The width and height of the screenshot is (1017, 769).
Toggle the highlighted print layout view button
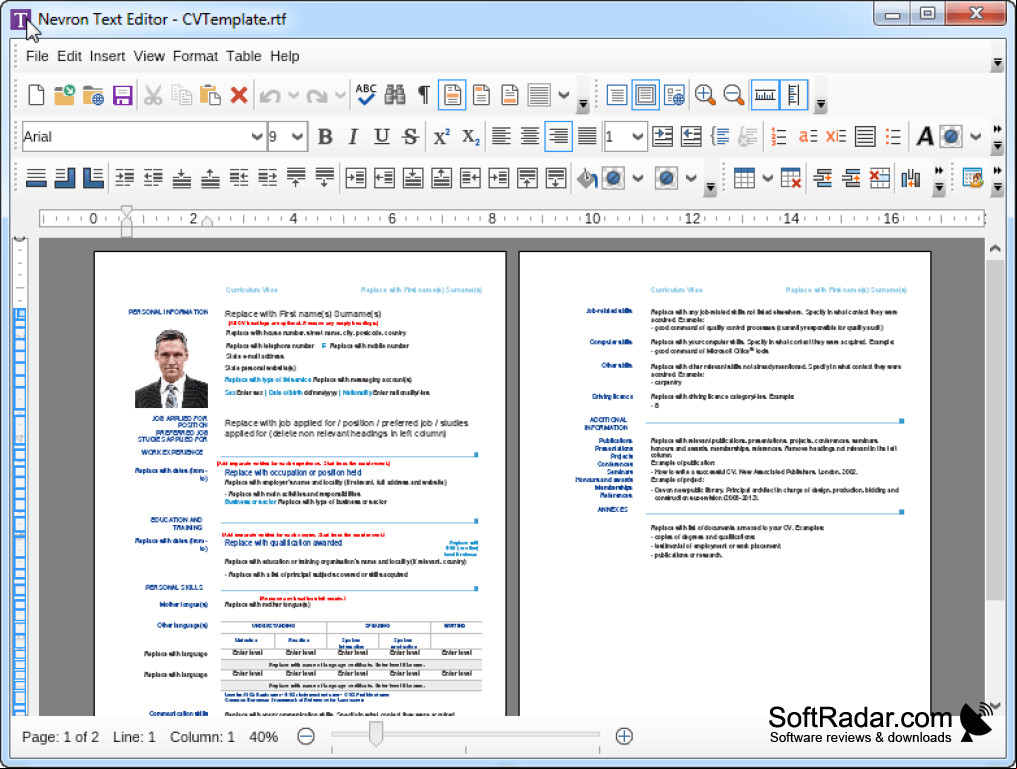pos(645,95)
